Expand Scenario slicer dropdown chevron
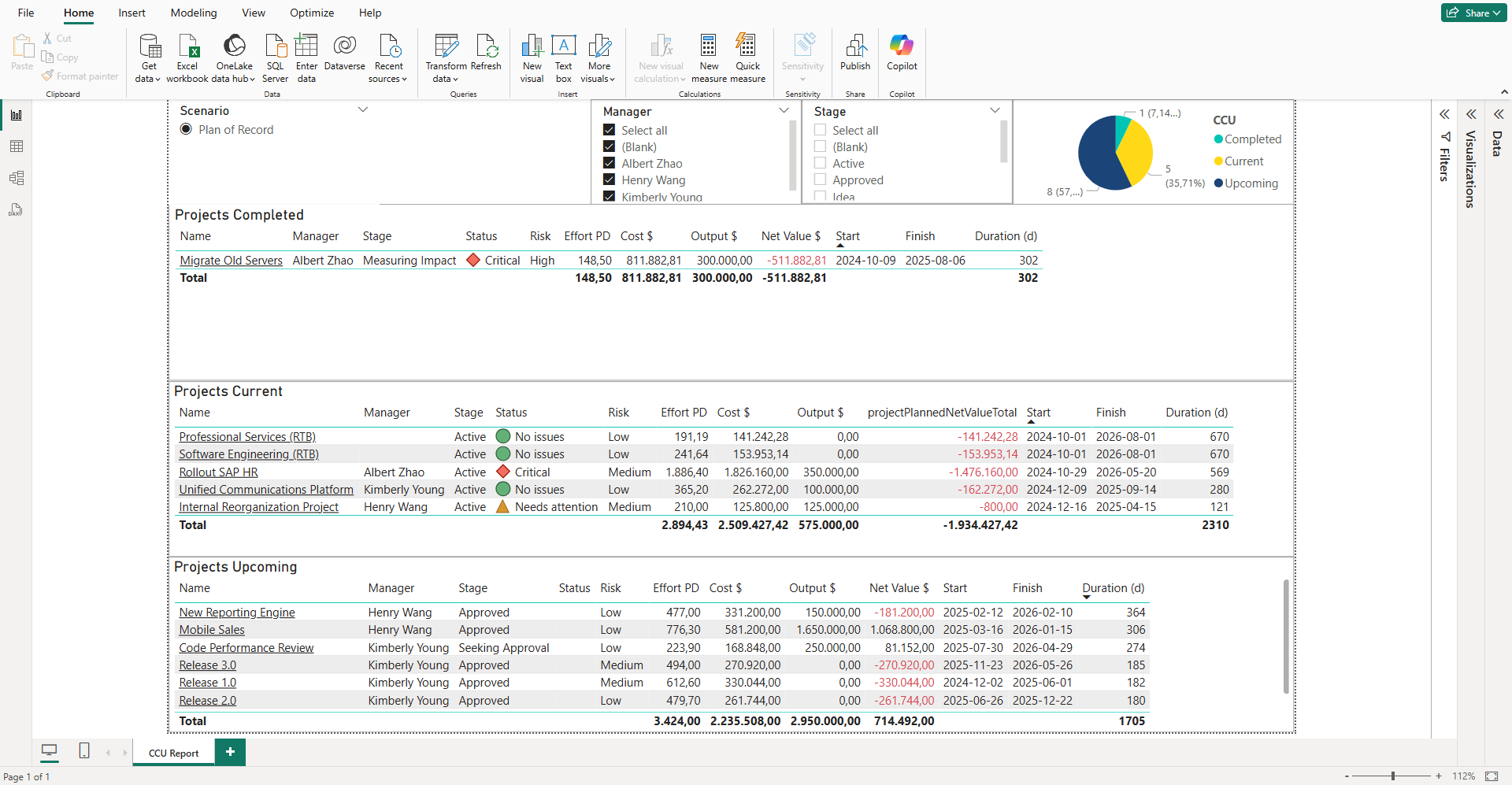The image size is (1512, 785). tap(363, 109)
